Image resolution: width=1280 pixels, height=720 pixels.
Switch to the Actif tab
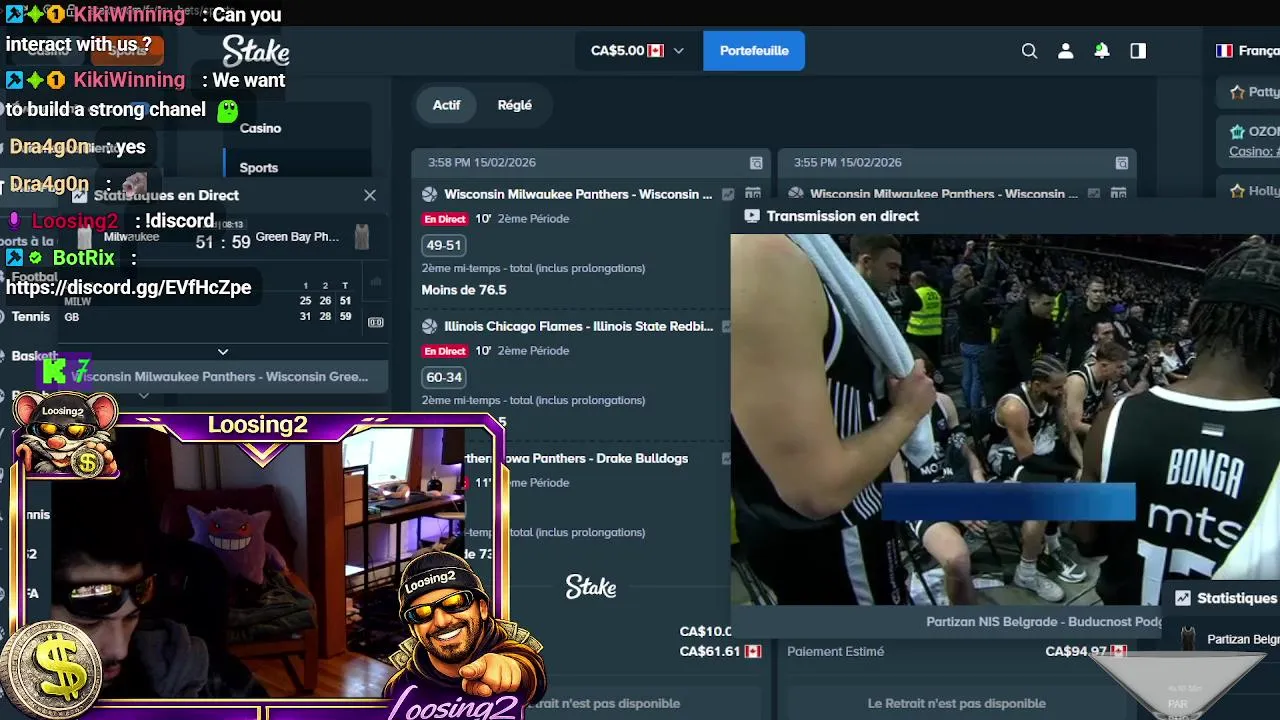[447, 105]
